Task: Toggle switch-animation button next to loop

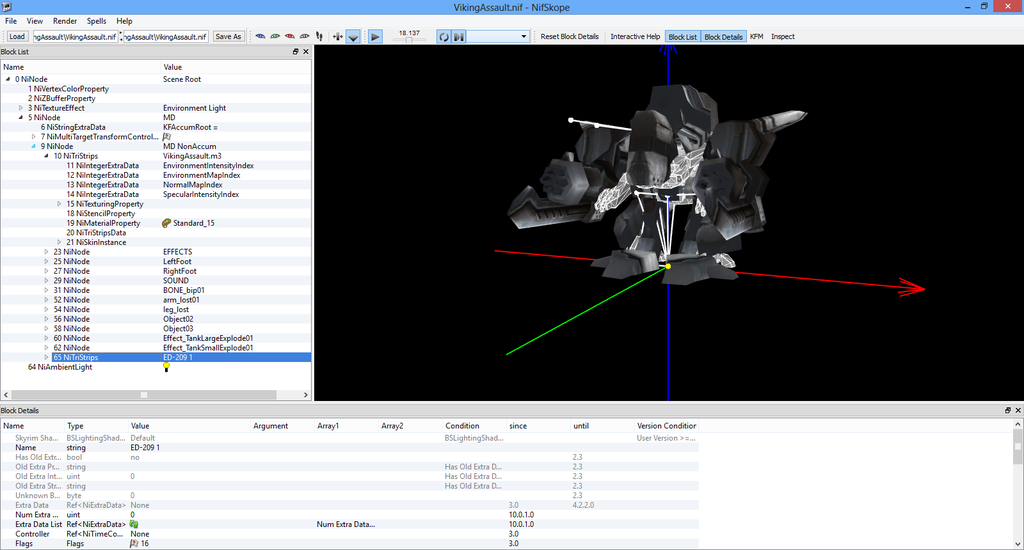Action: (459, 37)
